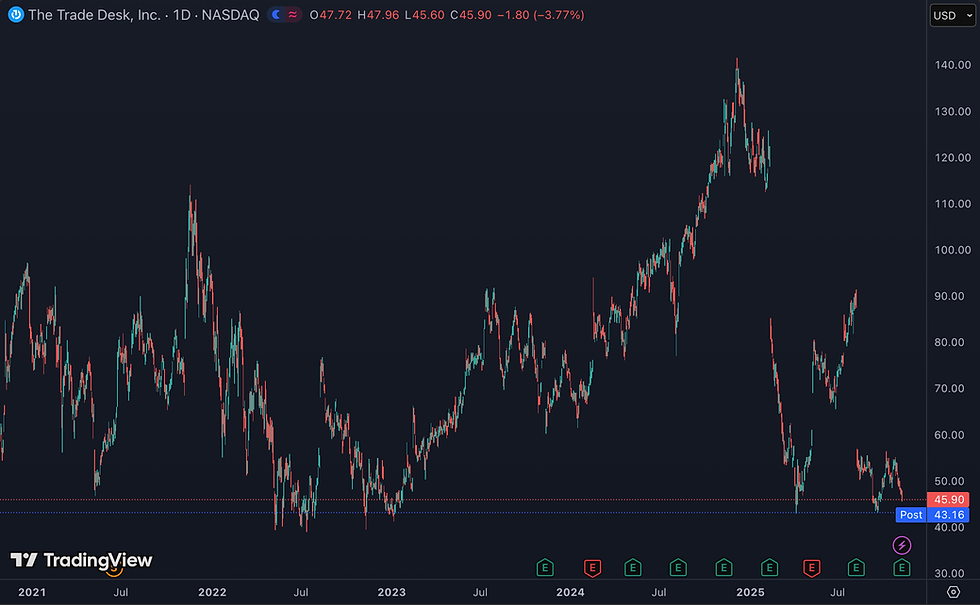Click the 140.00 price axis label
This screenshot has height=605, width=980.
[x=953, y=65]
